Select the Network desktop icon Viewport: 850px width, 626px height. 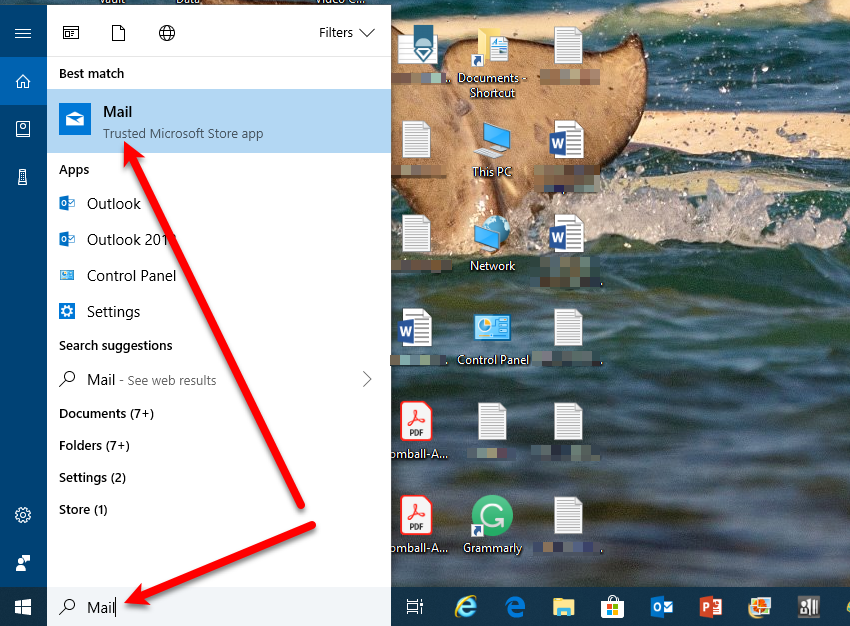click(492, 244)
